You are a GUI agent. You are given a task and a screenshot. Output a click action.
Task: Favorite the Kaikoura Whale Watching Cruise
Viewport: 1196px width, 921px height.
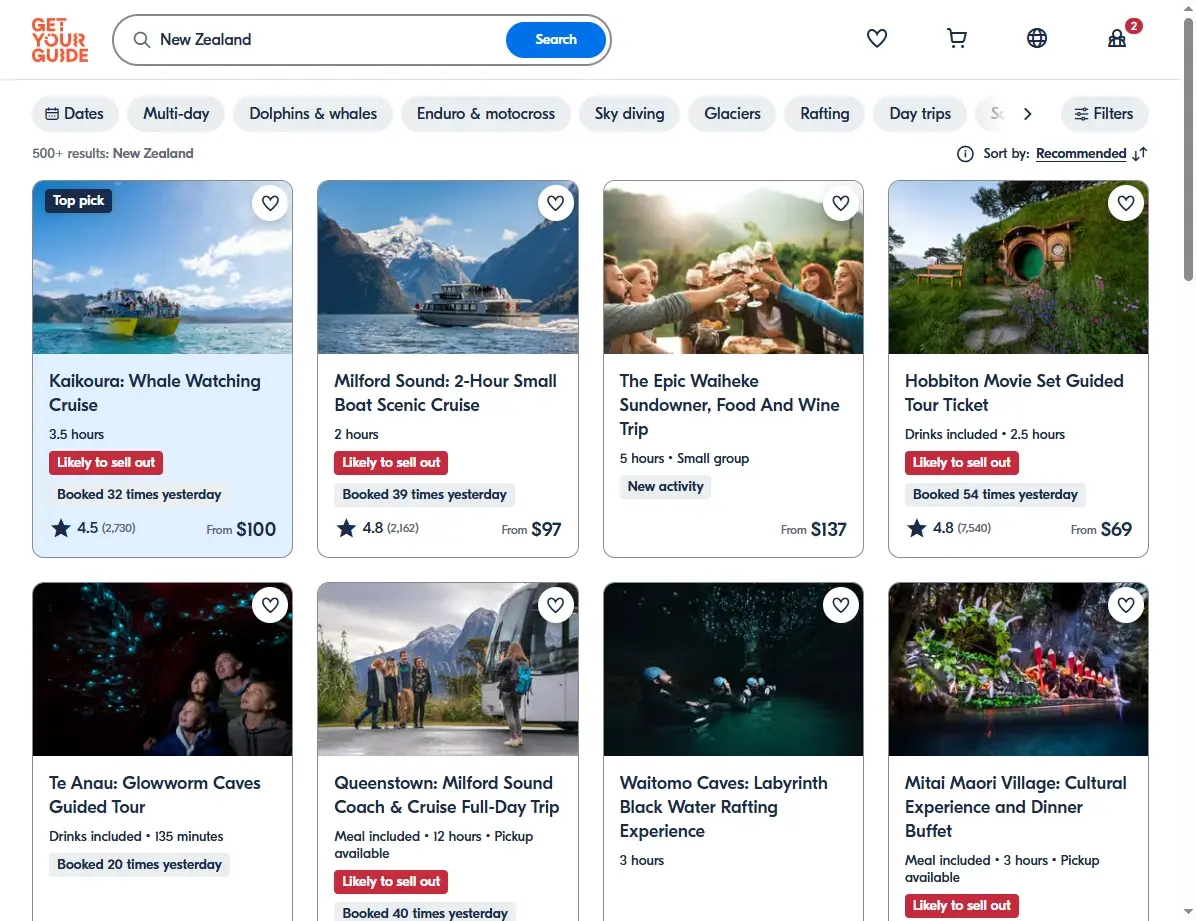(x=270, y=203)
